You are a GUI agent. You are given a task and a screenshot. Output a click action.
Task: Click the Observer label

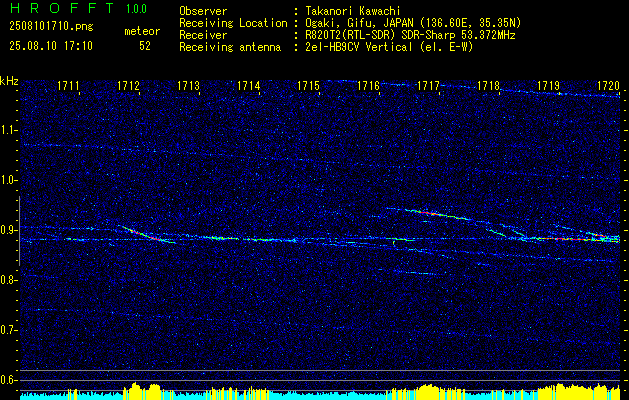click(x=203, y=11)
